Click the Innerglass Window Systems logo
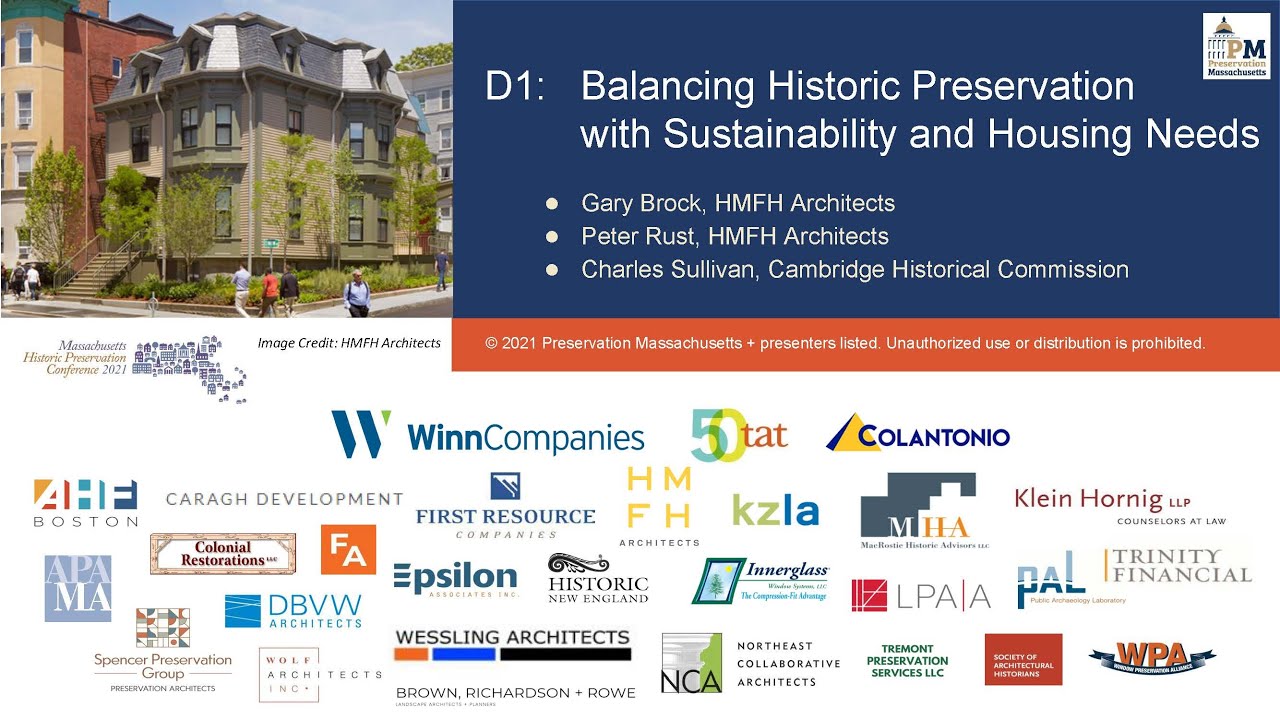The height and width of the screenshot is (720, 1280). coord(762,581)
